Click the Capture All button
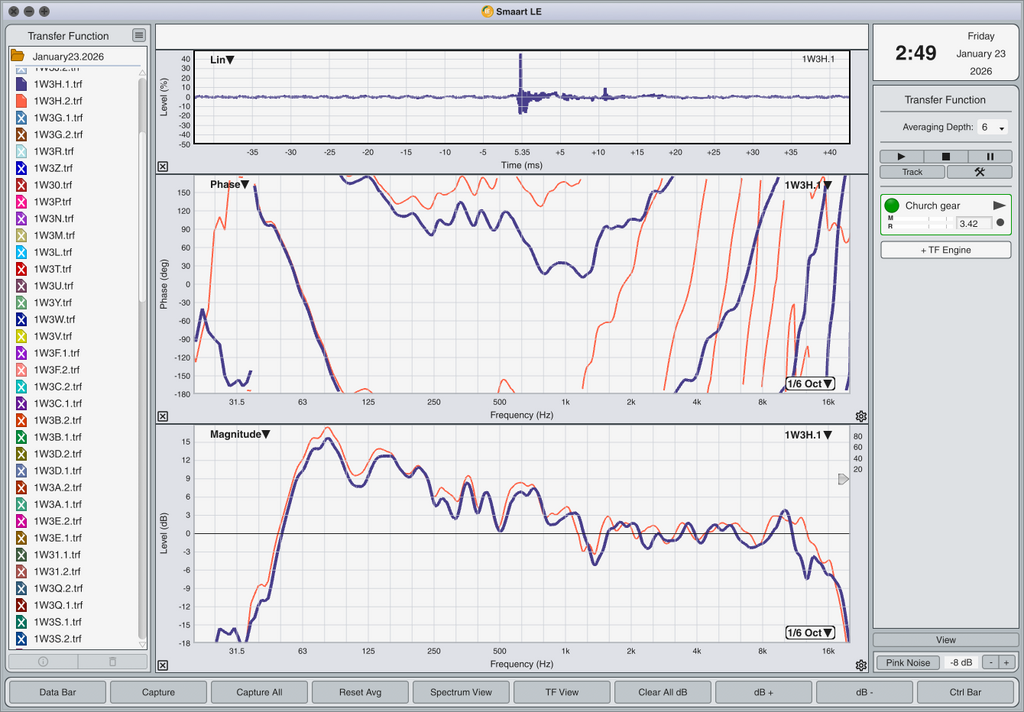Image resolution: width=1024 pixels, height=712 pixels. point(259,692)
